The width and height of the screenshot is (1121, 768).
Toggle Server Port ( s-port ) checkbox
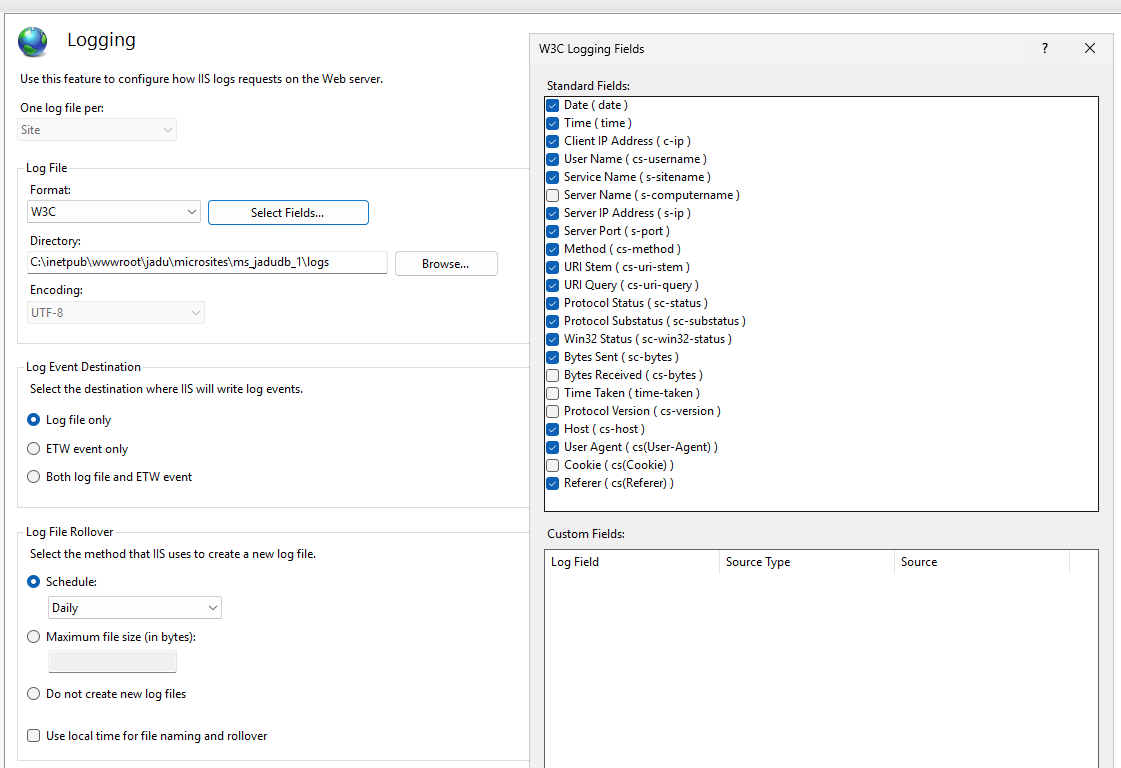coord(553,231)
